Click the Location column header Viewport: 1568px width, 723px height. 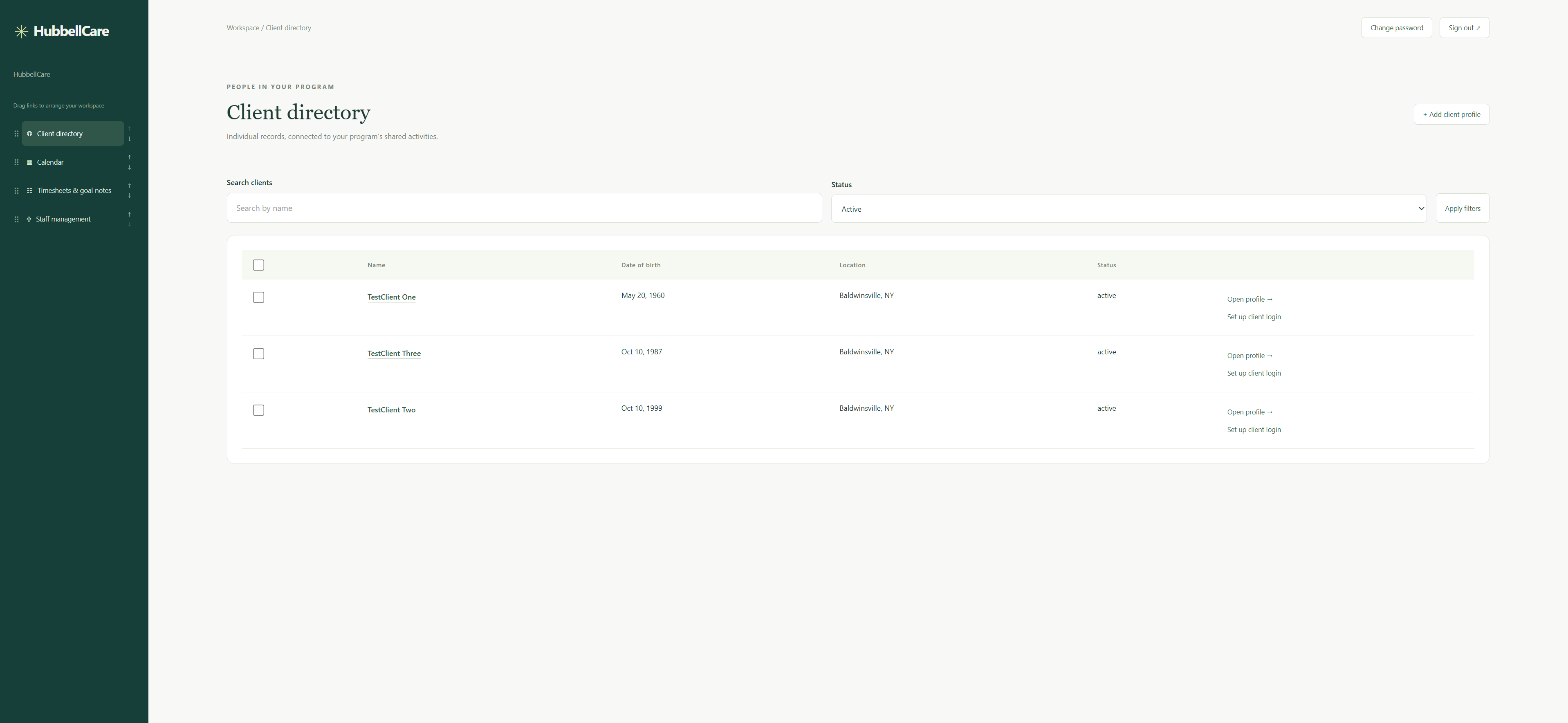tap(852, 265)
